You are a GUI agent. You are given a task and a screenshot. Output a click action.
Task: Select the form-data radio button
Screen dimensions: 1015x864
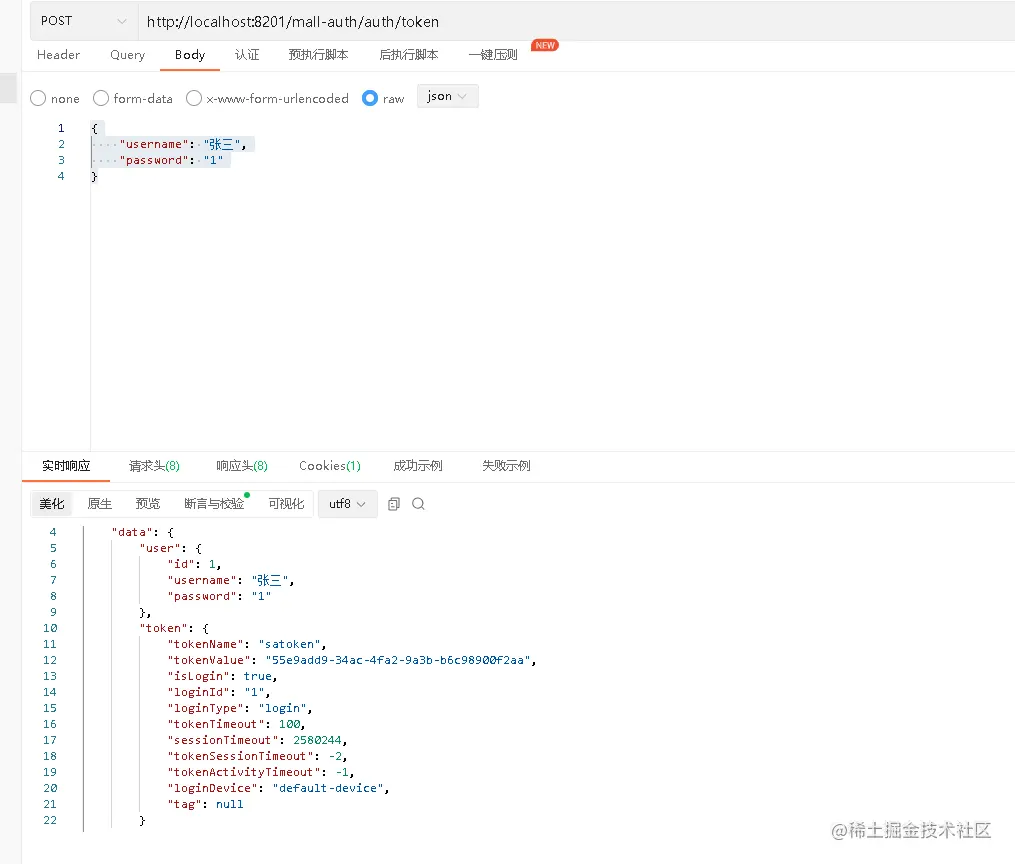(x=101, y=98)
